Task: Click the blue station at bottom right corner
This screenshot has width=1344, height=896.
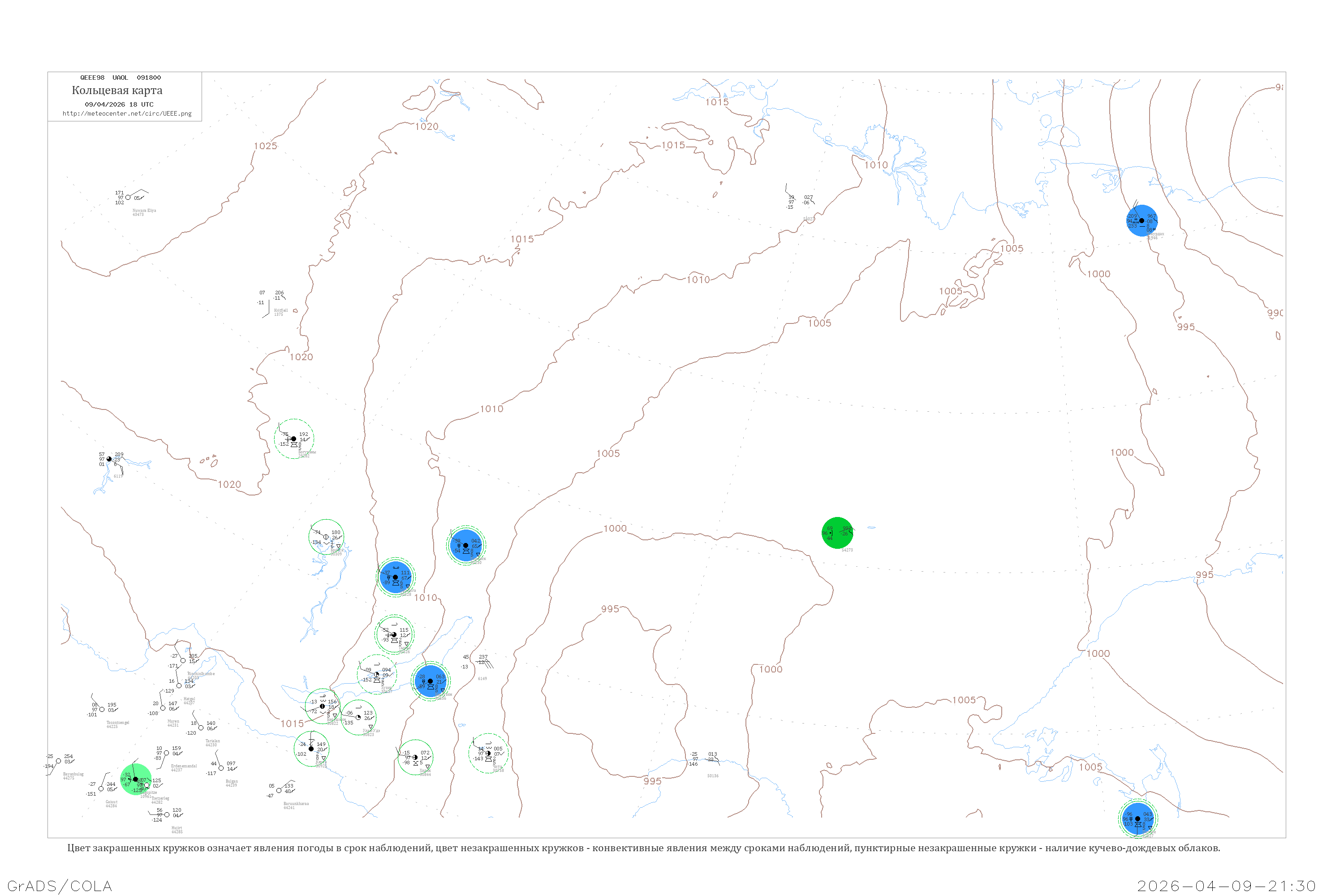Action: point(1138,818)
